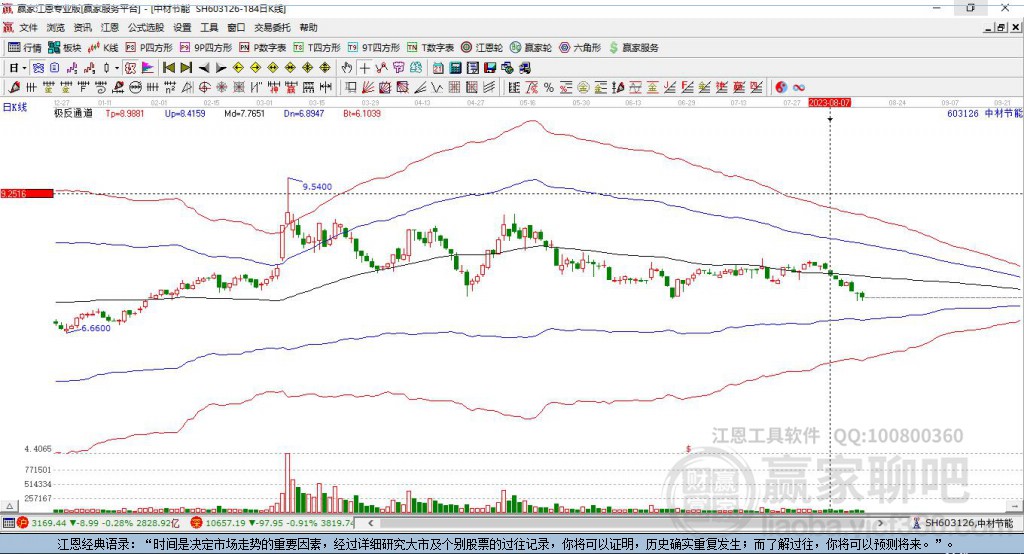Open the 9P四方形 tool
Viewport: 1024px width, 554px height.
click(x=206, y=48)
